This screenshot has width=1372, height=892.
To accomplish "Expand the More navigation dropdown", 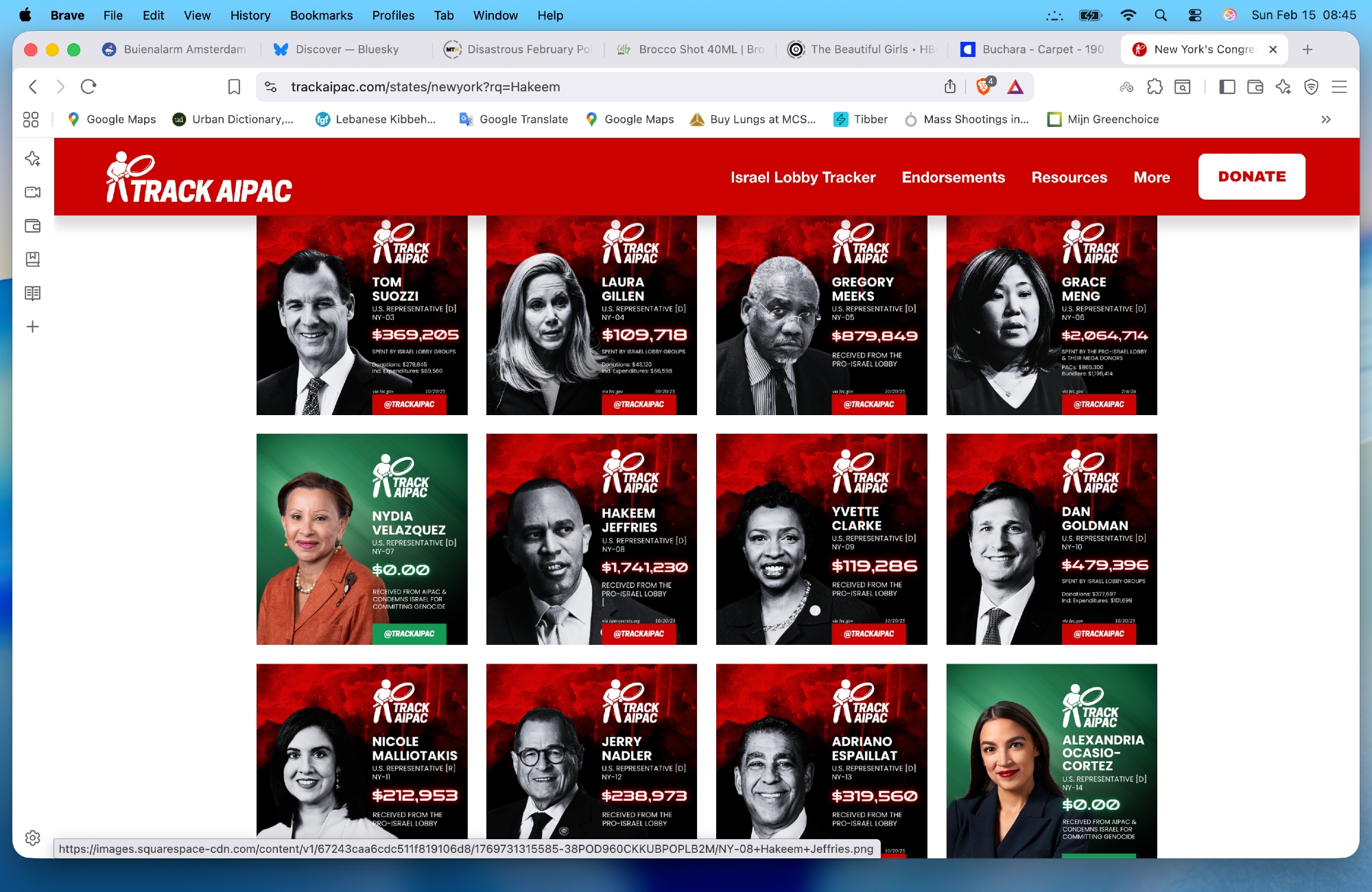I will tap(1151, 177).
